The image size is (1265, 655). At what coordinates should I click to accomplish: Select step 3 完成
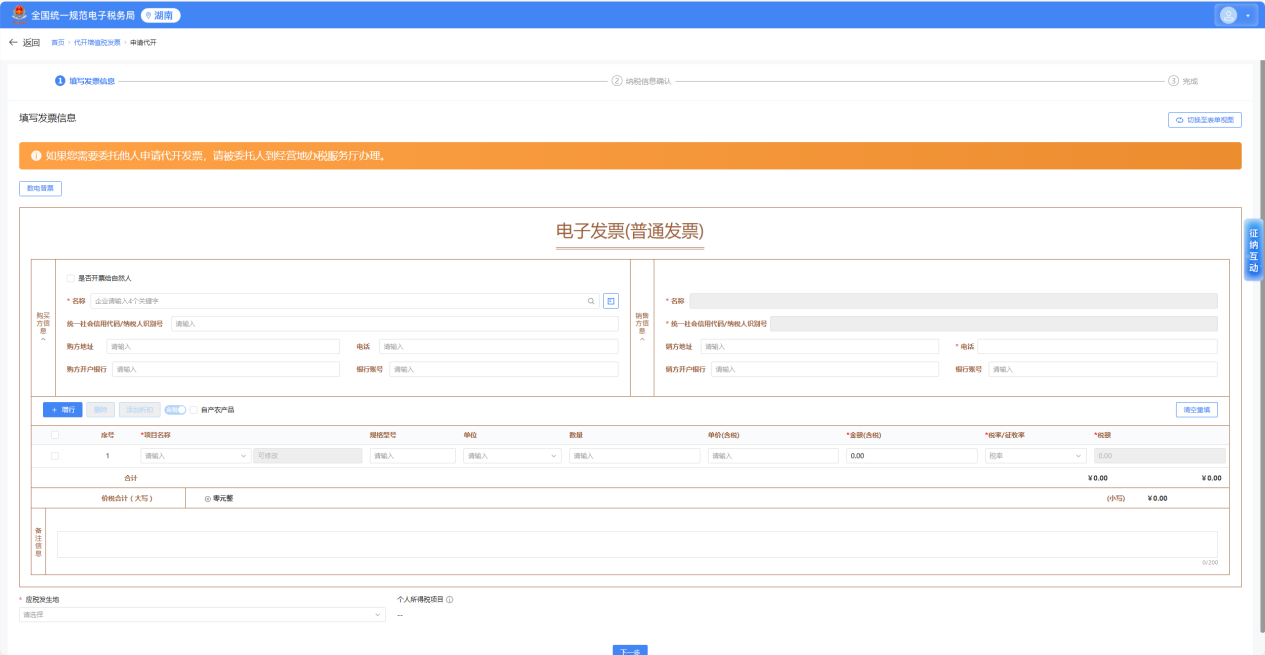pos(1183,81)
